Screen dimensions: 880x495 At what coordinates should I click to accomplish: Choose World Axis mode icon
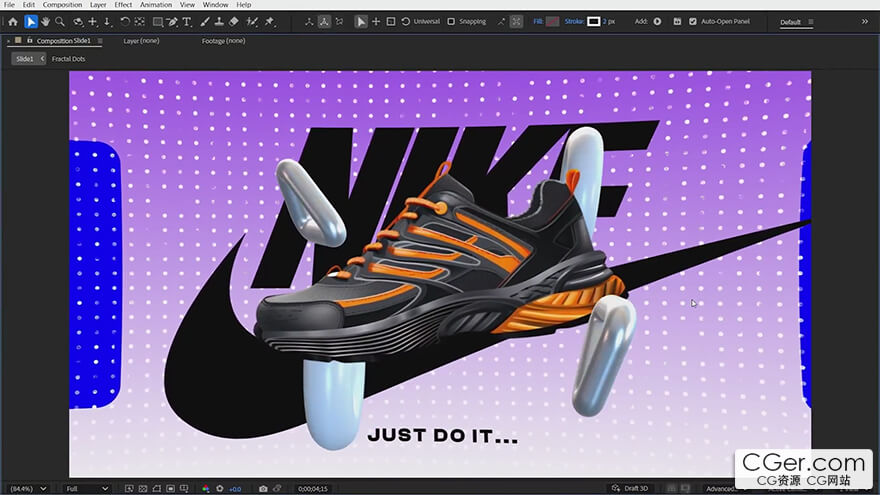[x=324, y=22]
